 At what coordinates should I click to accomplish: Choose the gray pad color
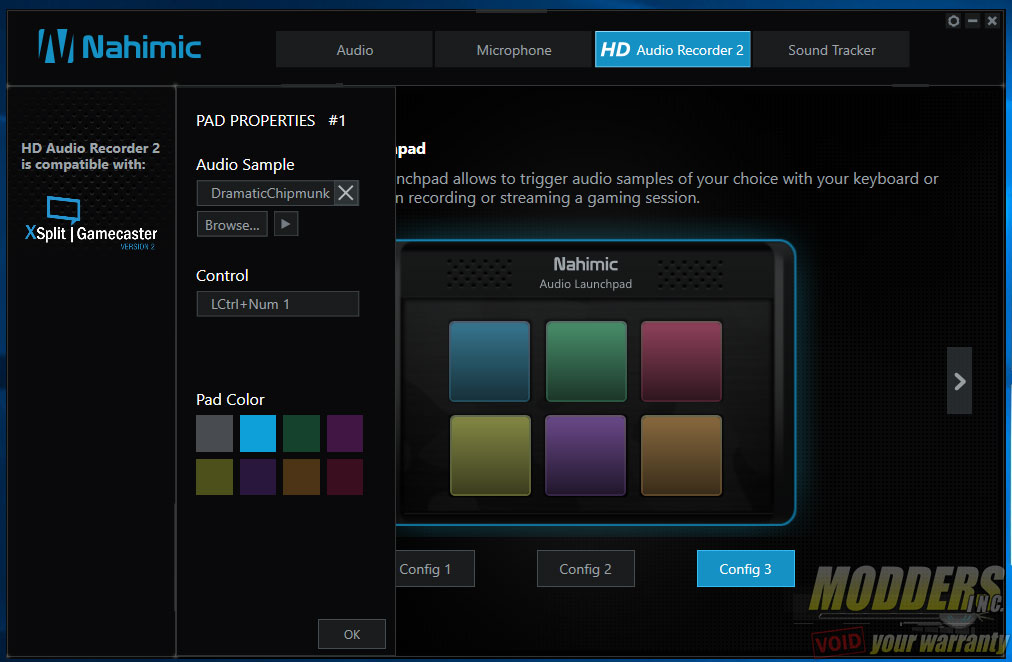(x=214, y=434)
